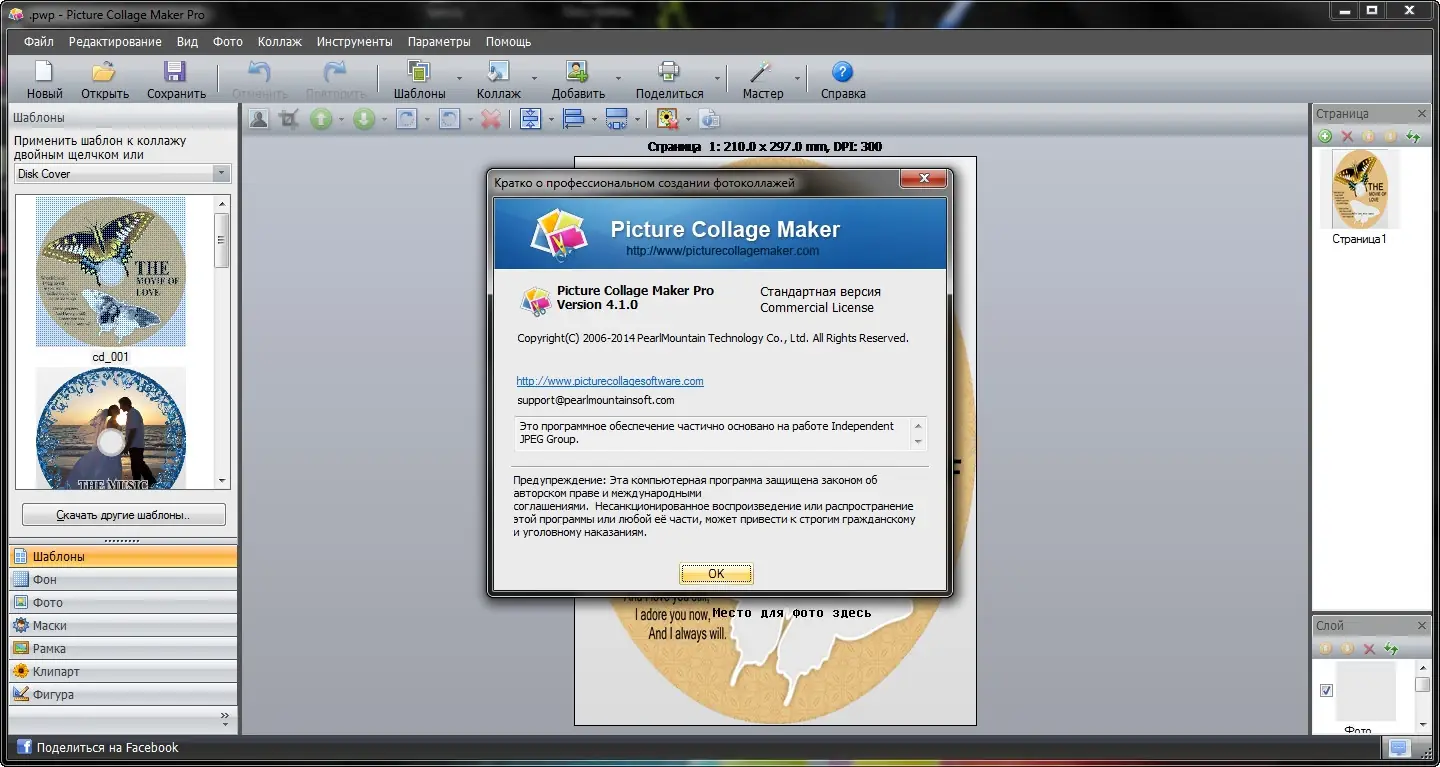Click the Новый (new collage) toolbar icon
The image size is (1440, 767).
[x=44, y=72]
